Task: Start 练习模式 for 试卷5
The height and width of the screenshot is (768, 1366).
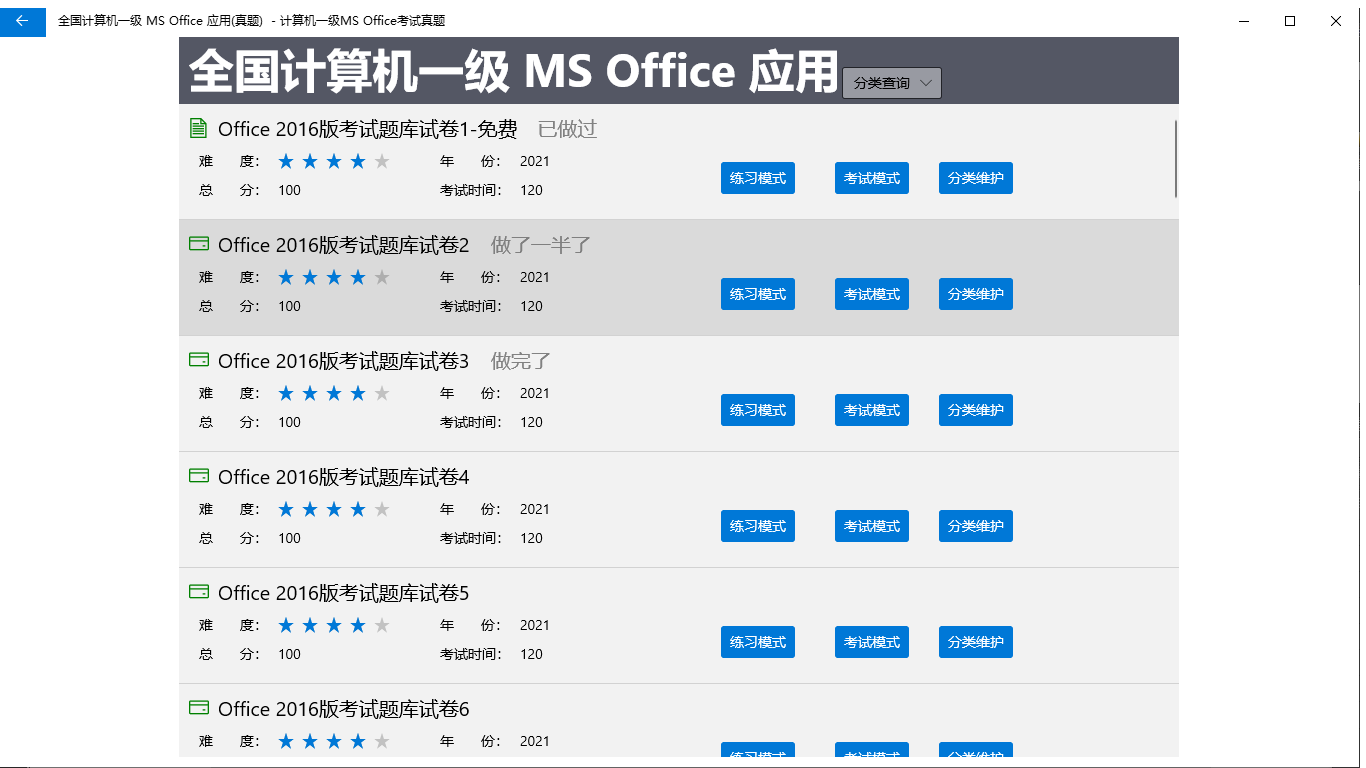Action: click(x=758, y=642)
